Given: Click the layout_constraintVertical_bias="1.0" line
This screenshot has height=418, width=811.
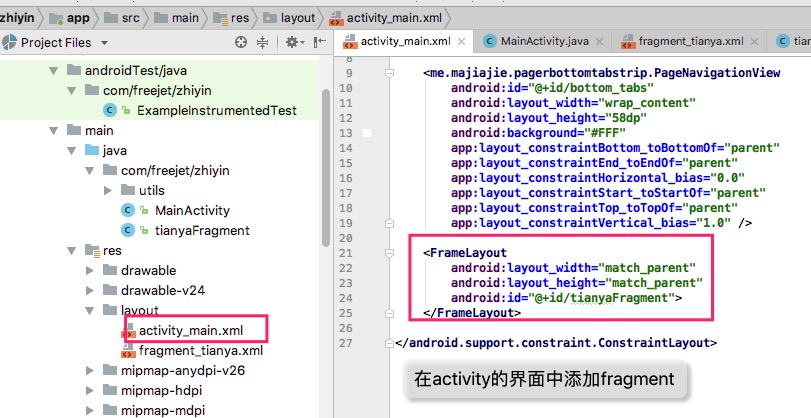Looking at the screenshot, I should click(x=602, y=223).
